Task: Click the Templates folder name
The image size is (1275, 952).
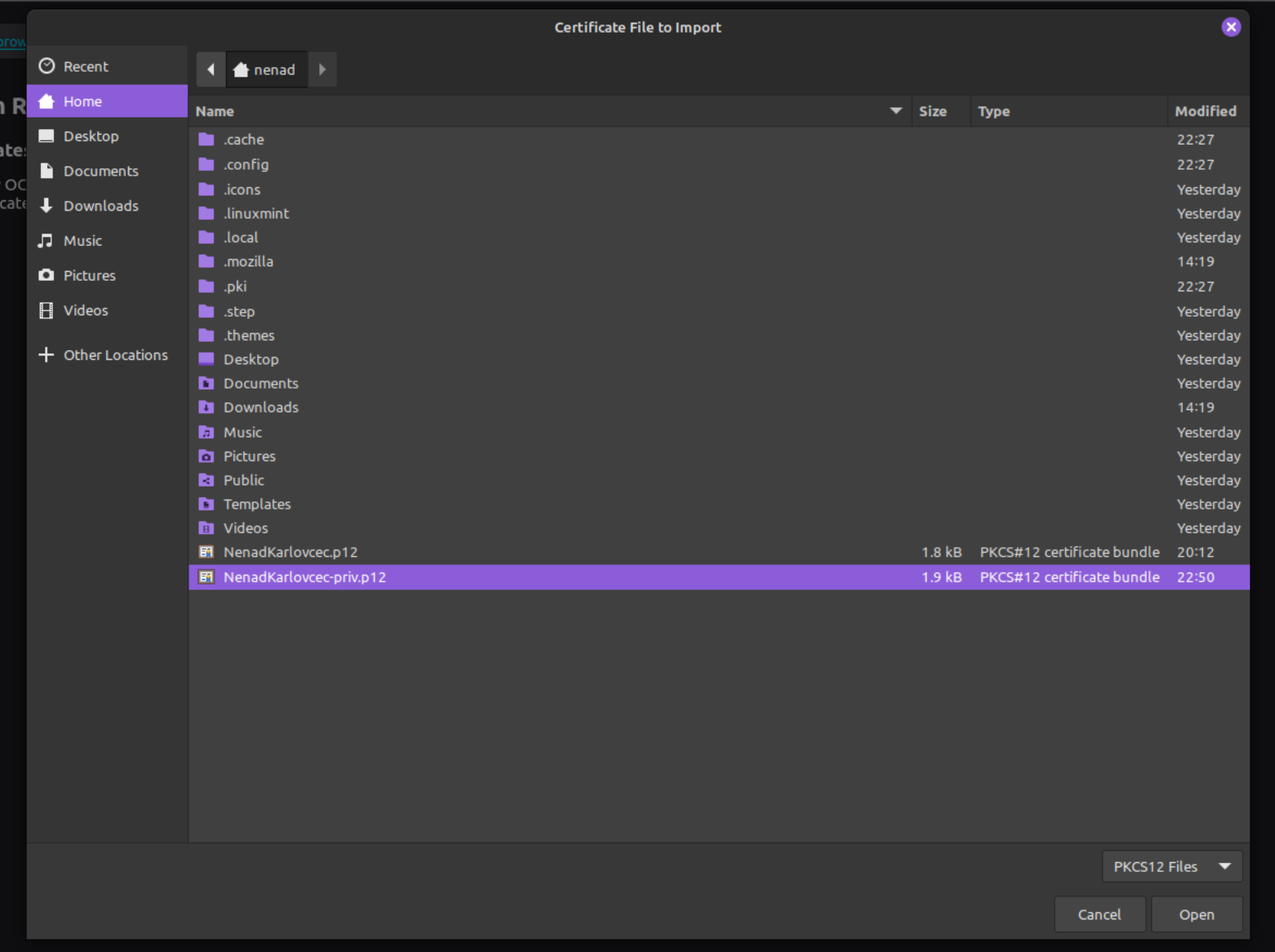Action: point(257,504)
